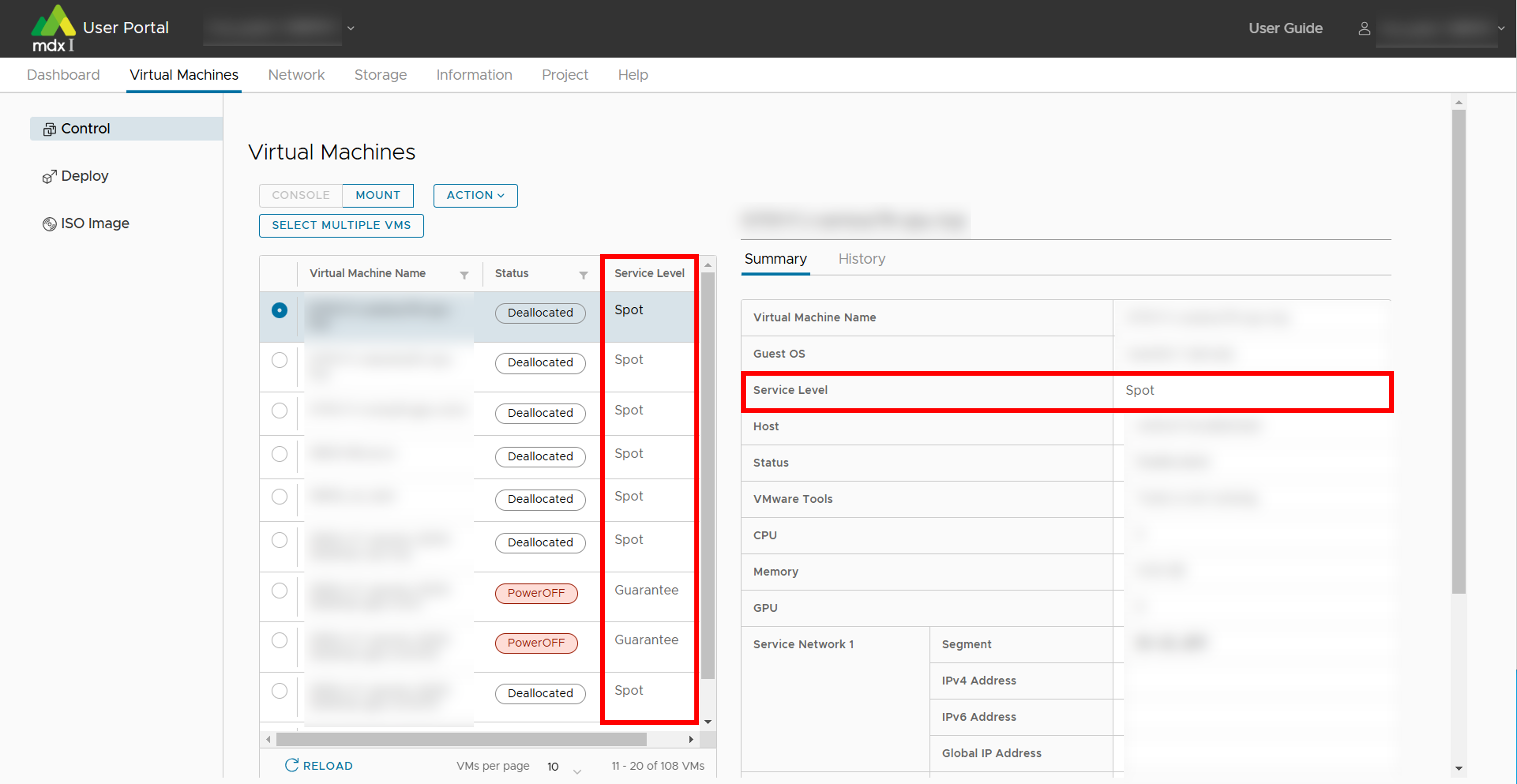Click the user account profile icon

tap(1364, 28)
